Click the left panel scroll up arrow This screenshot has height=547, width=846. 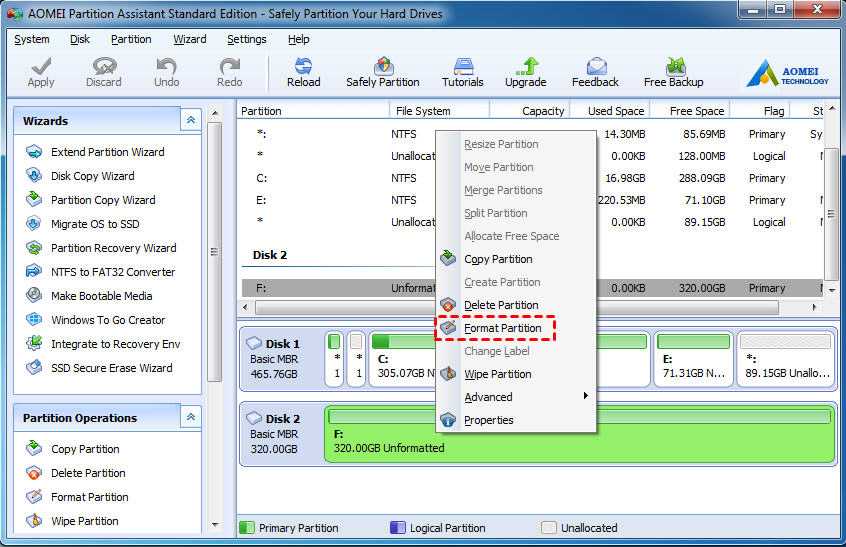point(215,113)
